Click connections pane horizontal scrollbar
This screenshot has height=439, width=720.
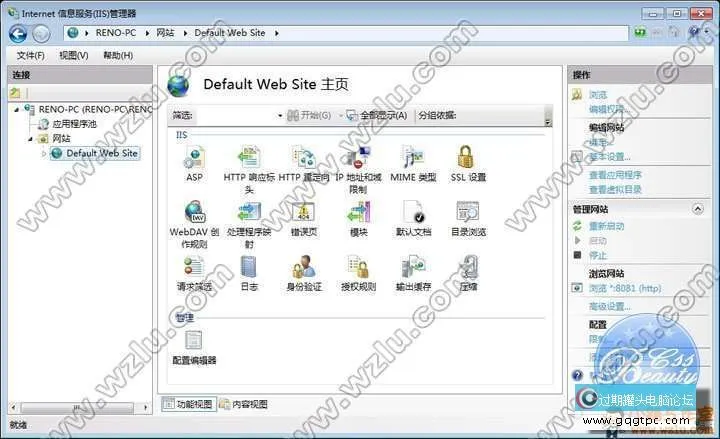77,407
